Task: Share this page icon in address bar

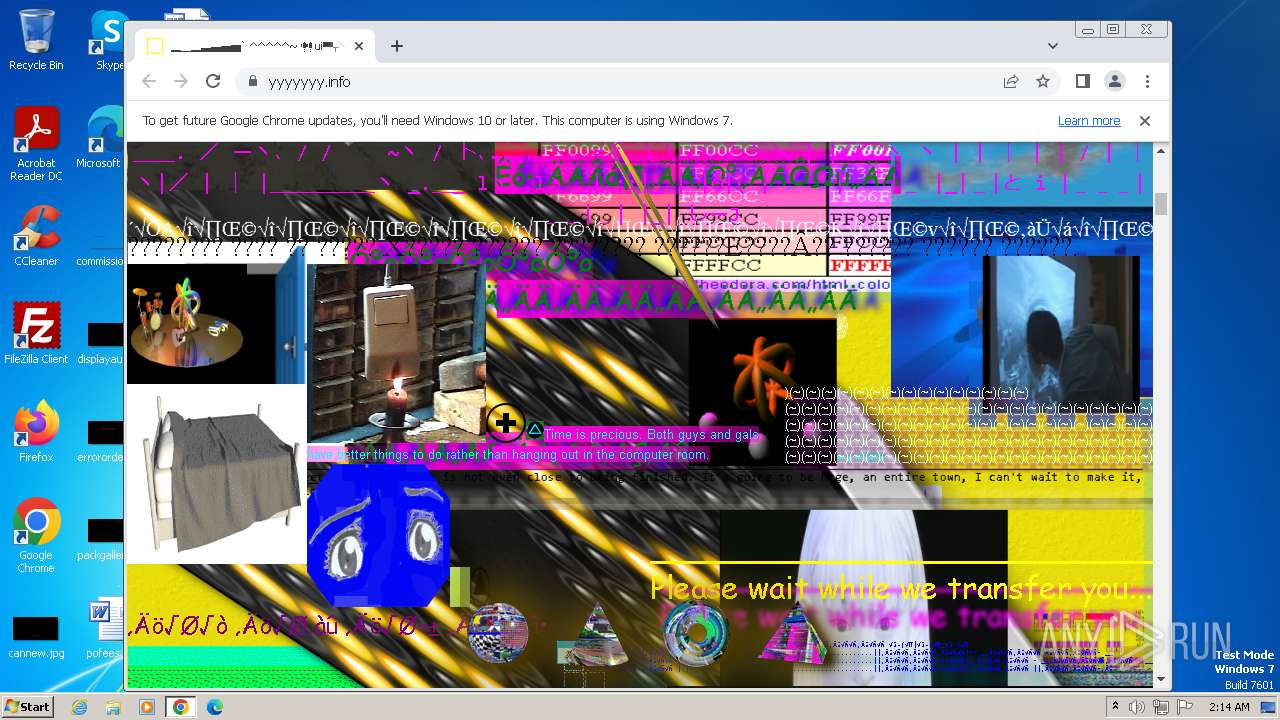Action: [1011, 82]
